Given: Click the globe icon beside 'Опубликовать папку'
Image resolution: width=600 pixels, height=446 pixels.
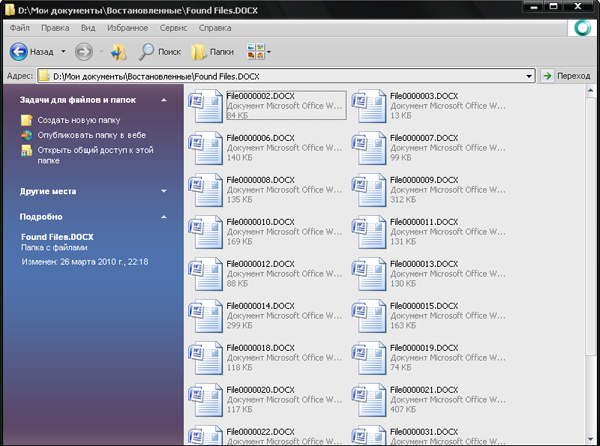Looking at the screenshot, I should click(x=26, y=135).
